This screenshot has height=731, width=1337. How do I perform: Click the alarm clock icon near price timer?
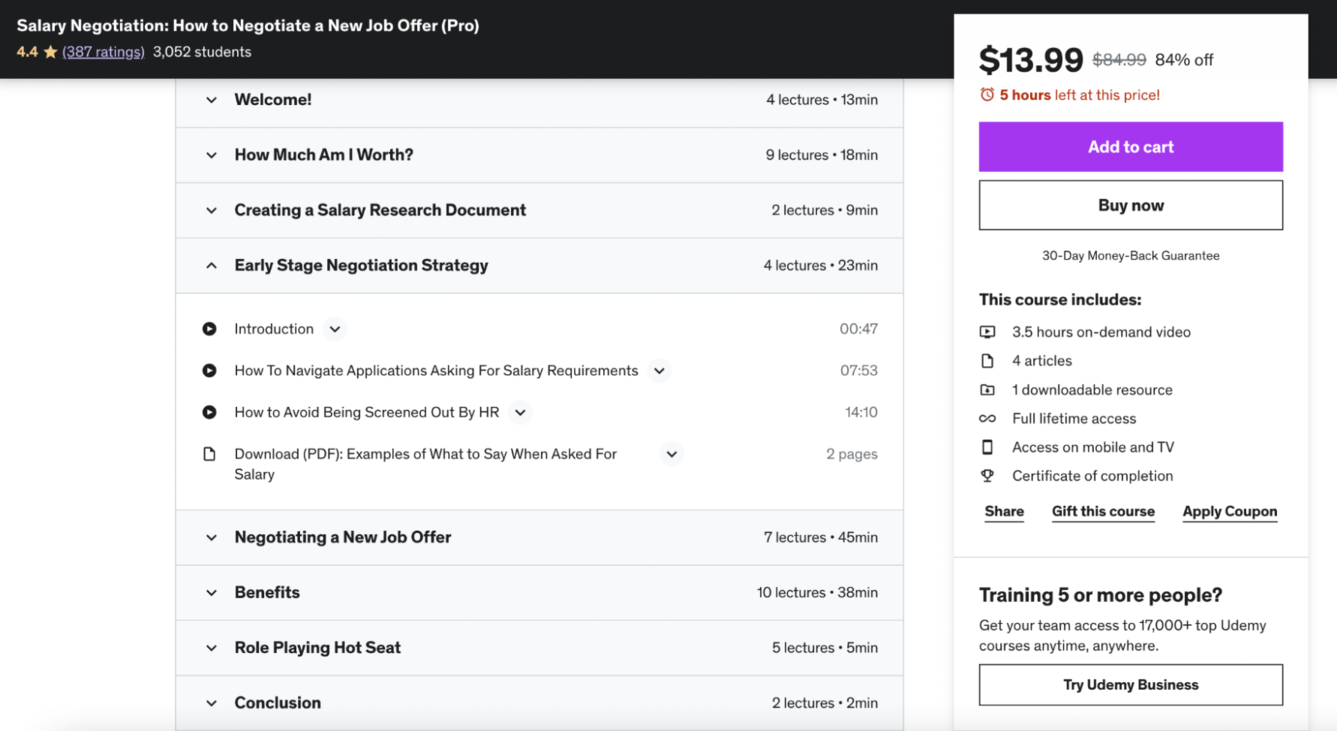[987, 95]
